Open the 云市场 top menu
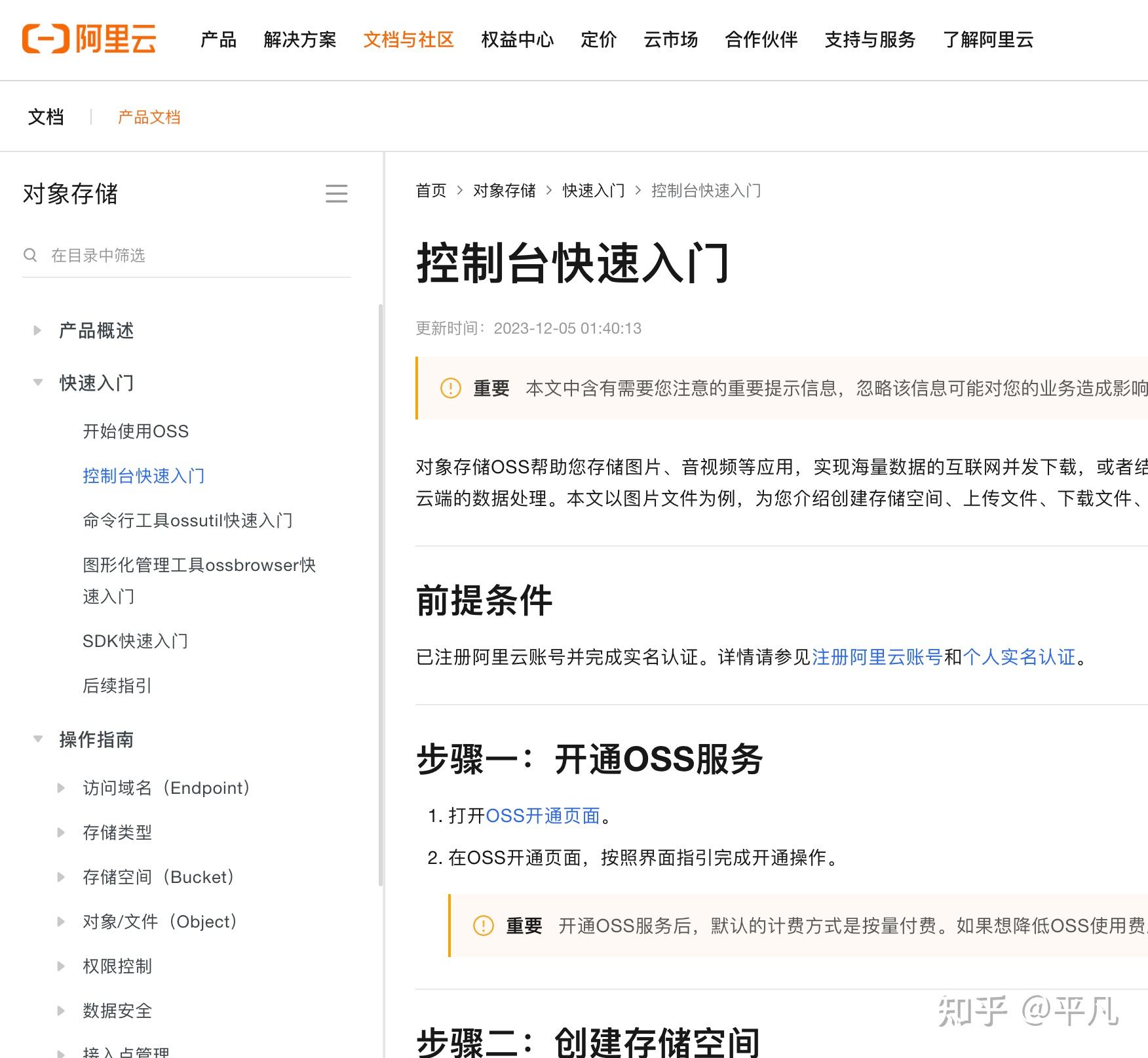The height and width of the screenshot is (1058, 1148). pyautogui.click(x=671, y=39)
